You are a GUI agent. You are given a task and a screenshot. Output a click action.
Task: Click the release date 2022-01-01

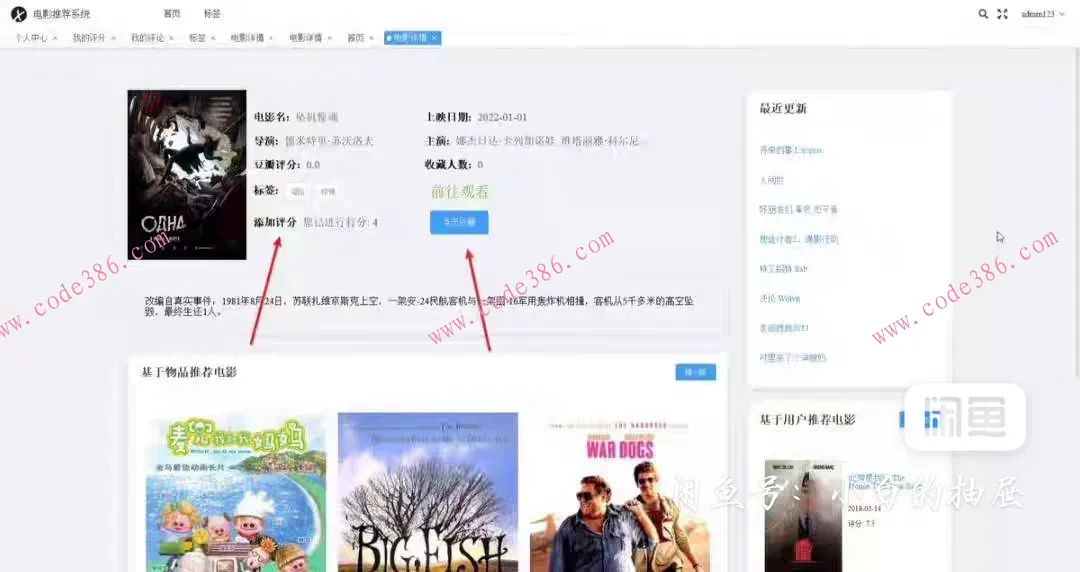point(502,117)
